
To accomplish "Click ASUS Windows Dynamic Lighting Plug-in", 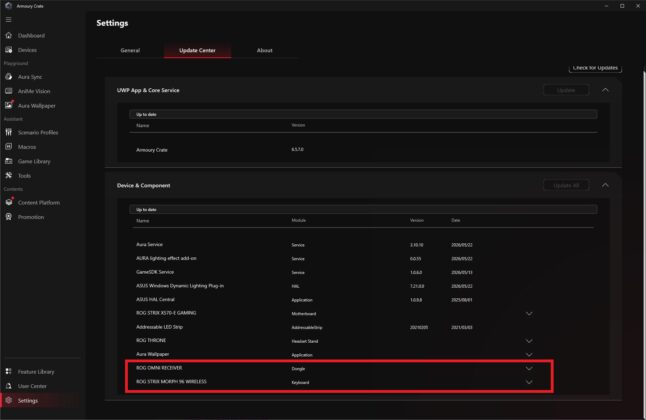I will (180, 286).
